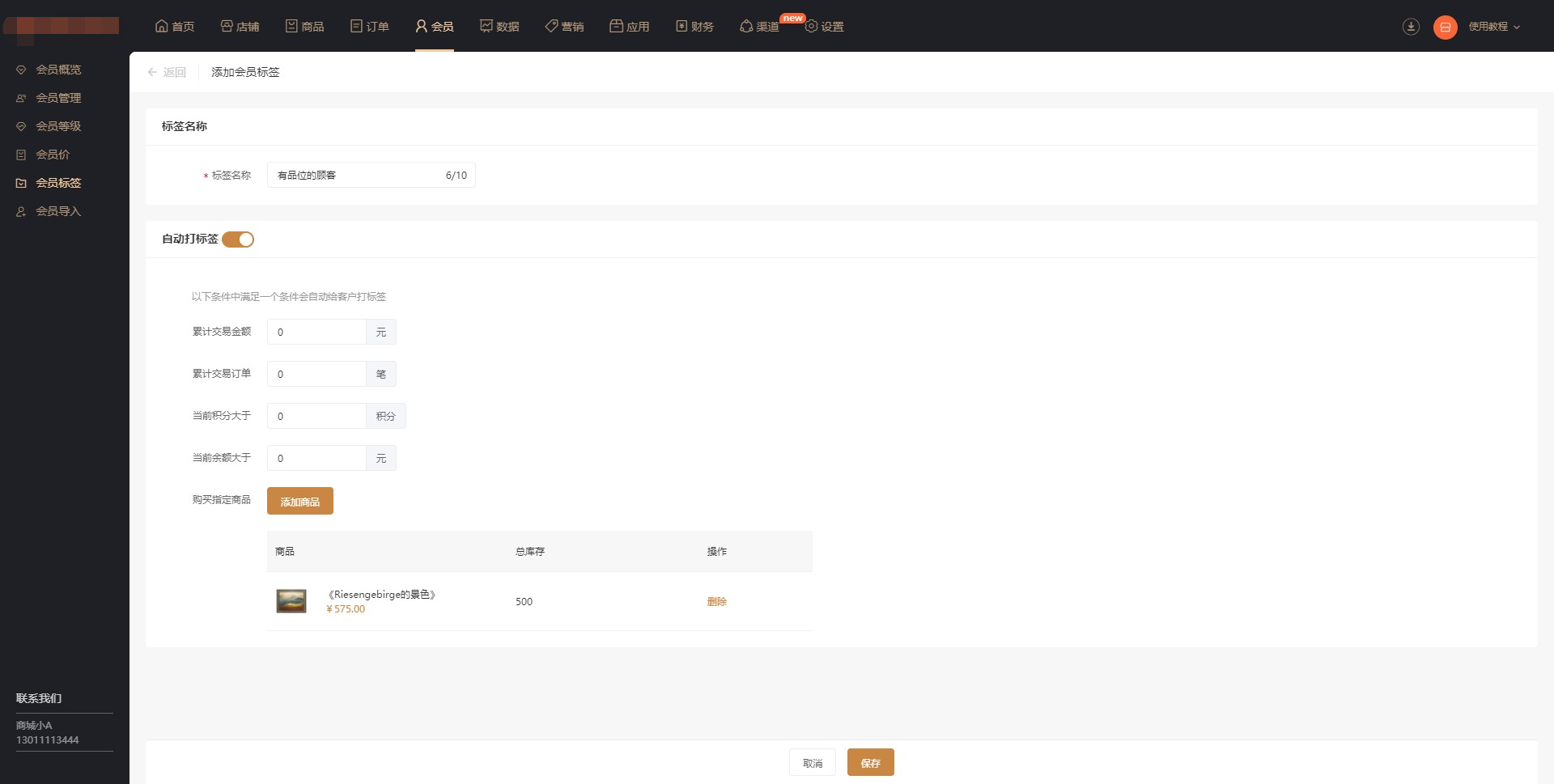Click the 商城小A contact name
The width and height of the screenshot is (1554, 784).
point(34,725)
